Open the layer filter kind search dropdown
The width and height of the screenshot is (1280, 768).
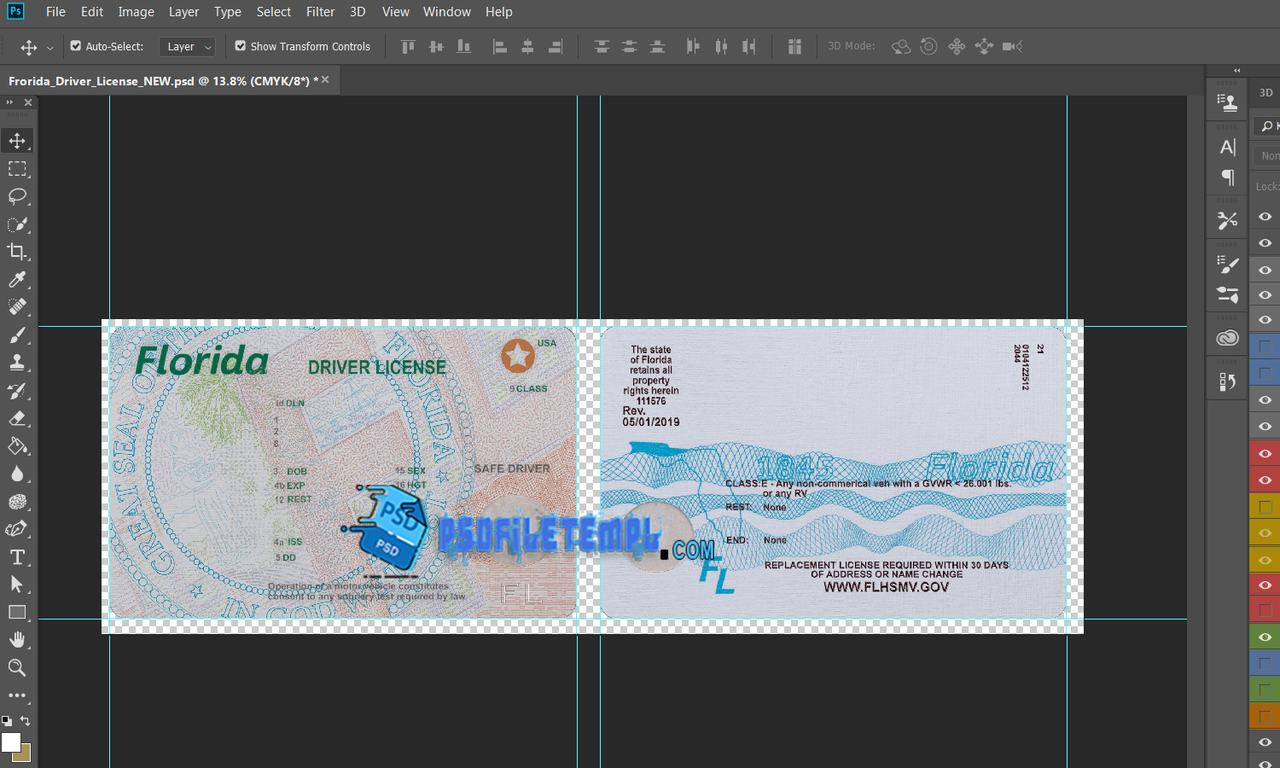coord(1267,126)
